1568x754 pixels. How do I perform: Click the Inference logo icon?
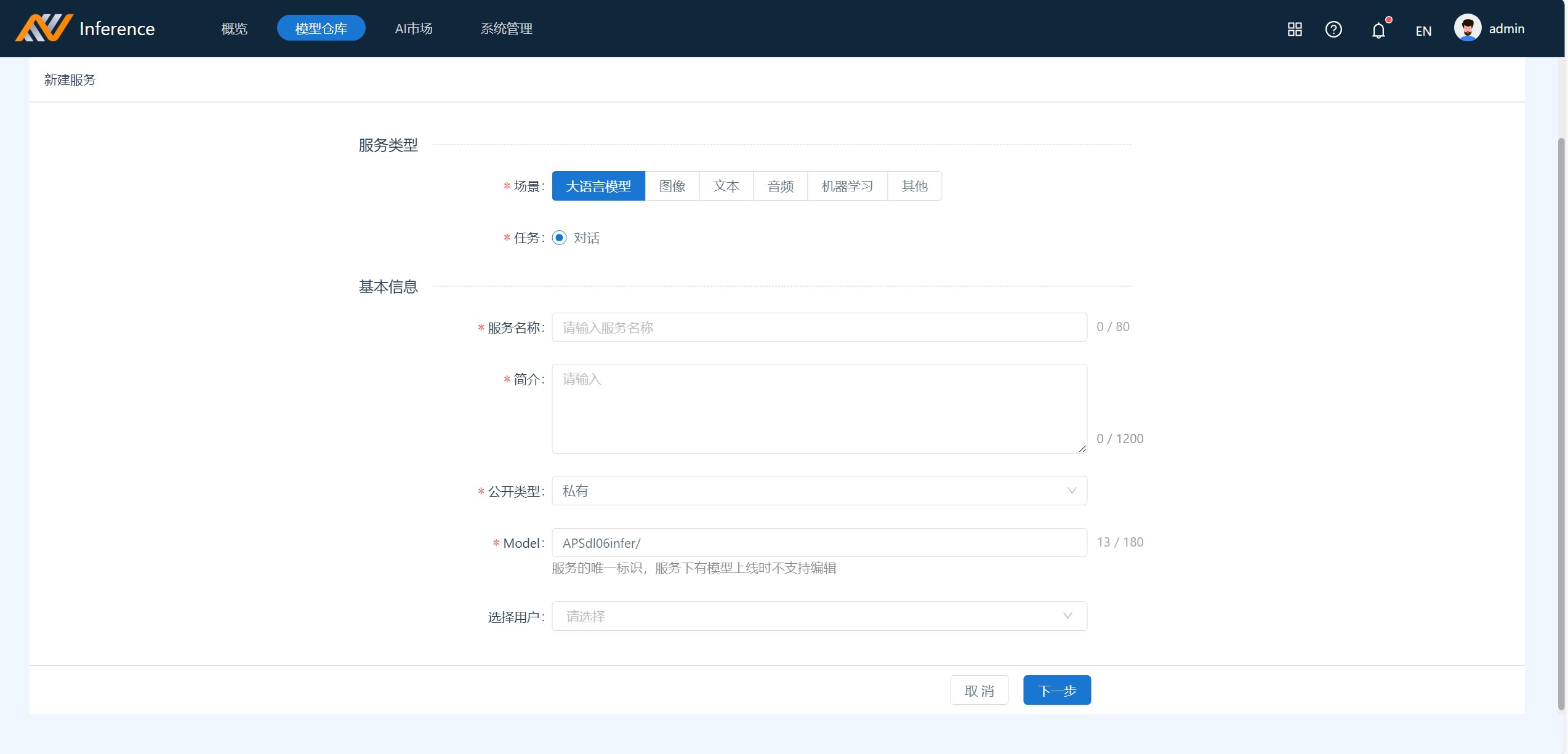(x=44, y=28)
